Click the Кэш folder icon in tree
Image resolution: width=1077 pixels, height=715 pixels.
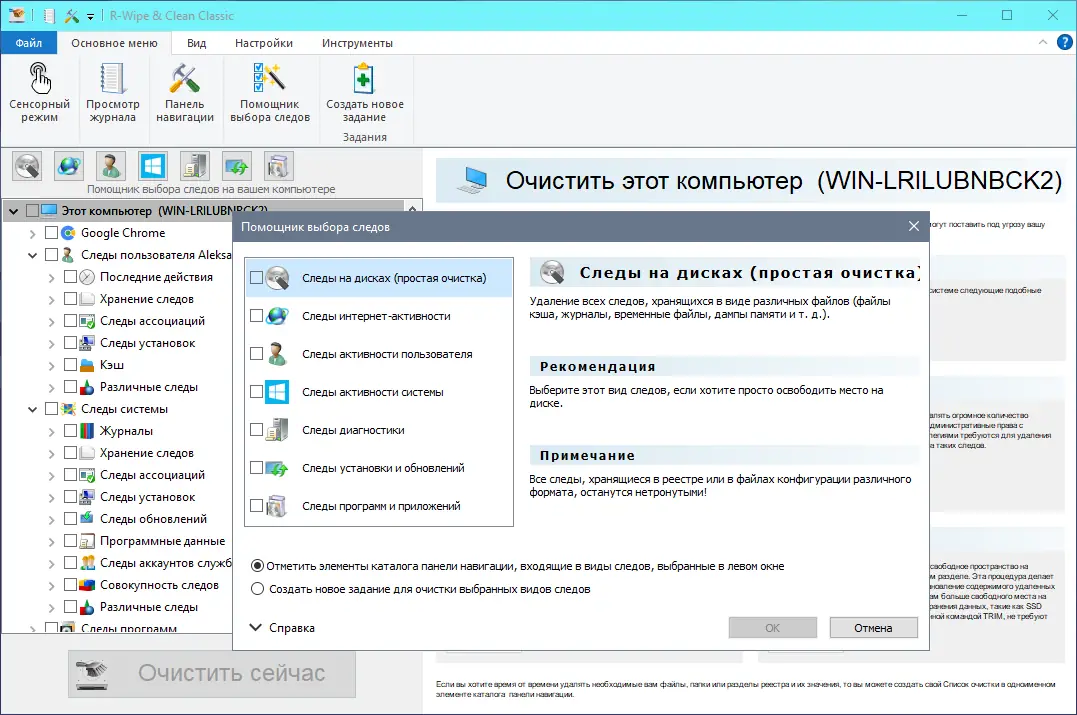87,365
